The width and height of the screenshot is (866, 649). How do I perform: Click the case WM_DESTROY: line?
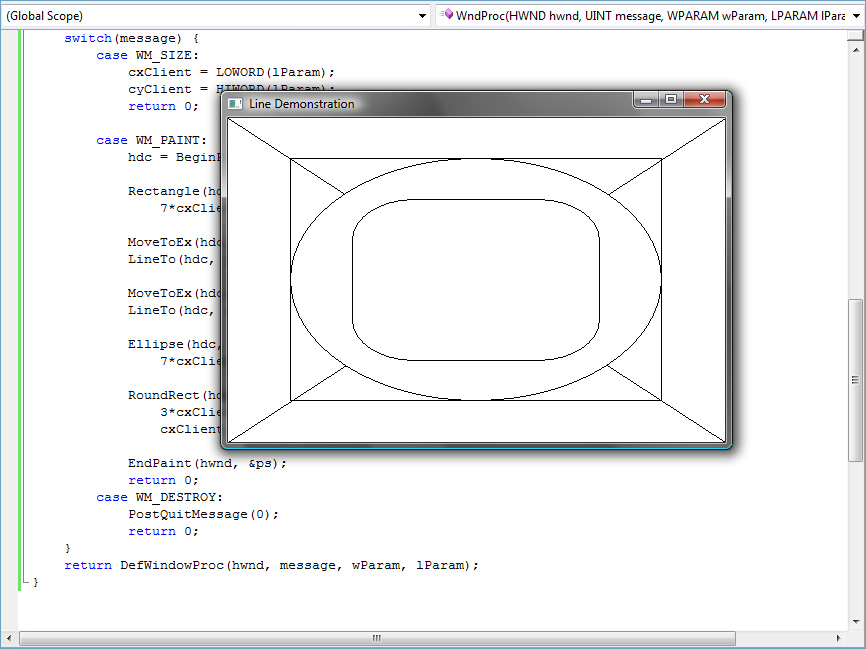point(159,497)
